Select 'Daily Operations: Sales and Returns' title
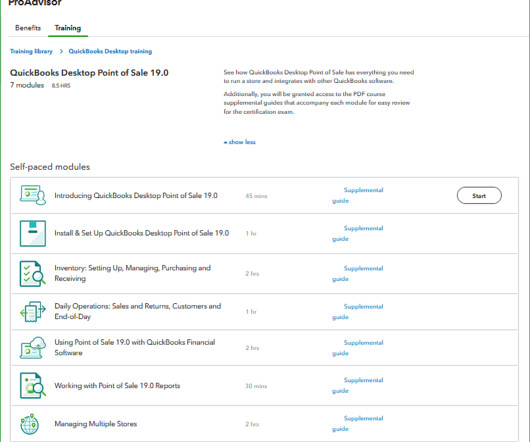 (138, 311)
